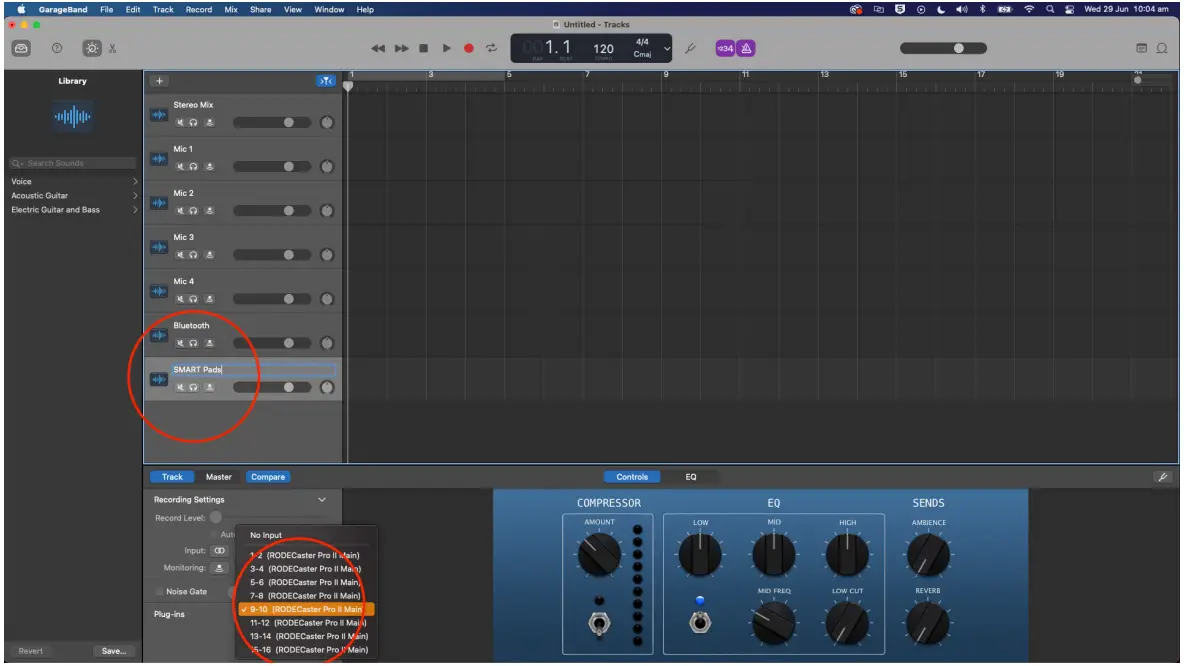Viewport: 1184px width, 666px height.
Task: Open the Mix menu
Action: 230,9
